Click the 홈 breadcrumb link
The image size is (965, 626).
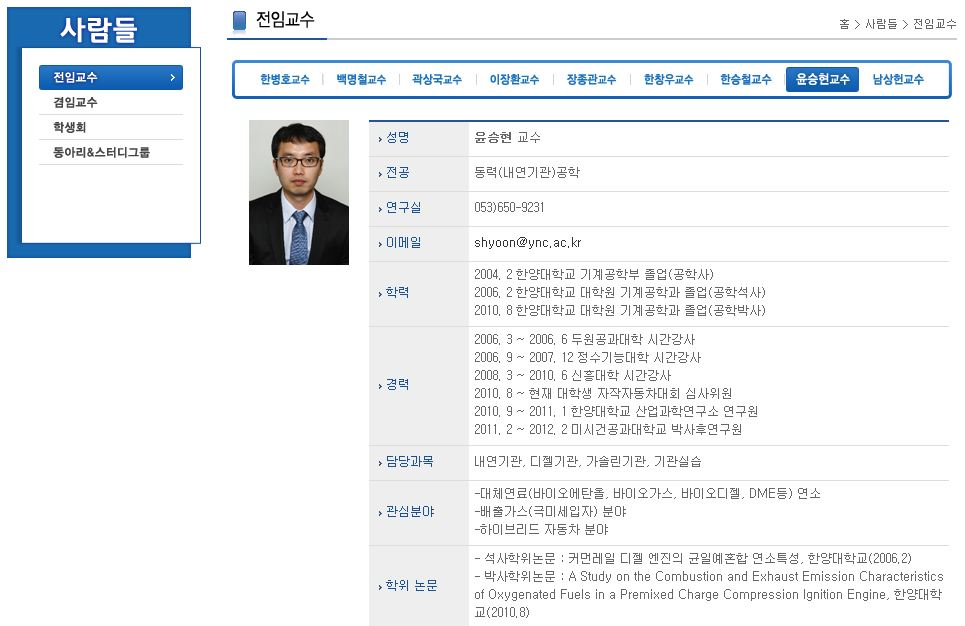(x=844, y=24)
